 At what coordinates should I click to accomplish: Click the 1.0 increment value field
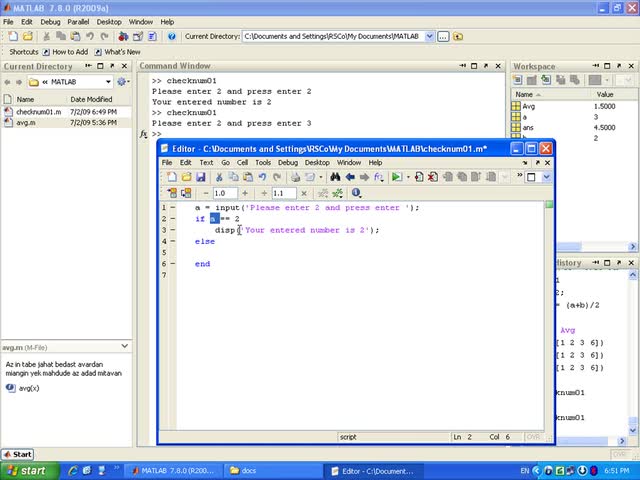[x=225, y=193]
